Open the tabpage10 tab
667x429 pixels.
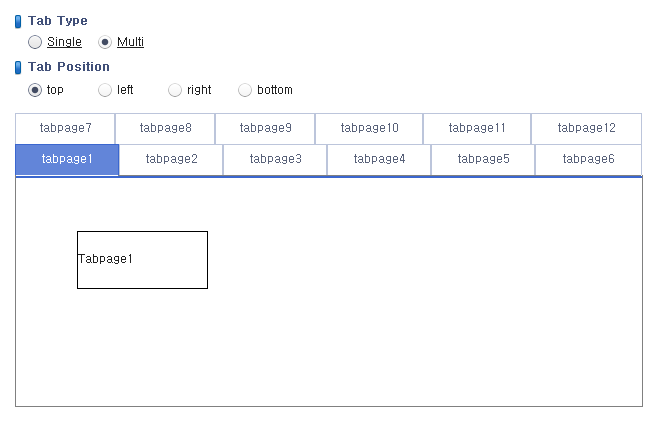tap(369, 128)
